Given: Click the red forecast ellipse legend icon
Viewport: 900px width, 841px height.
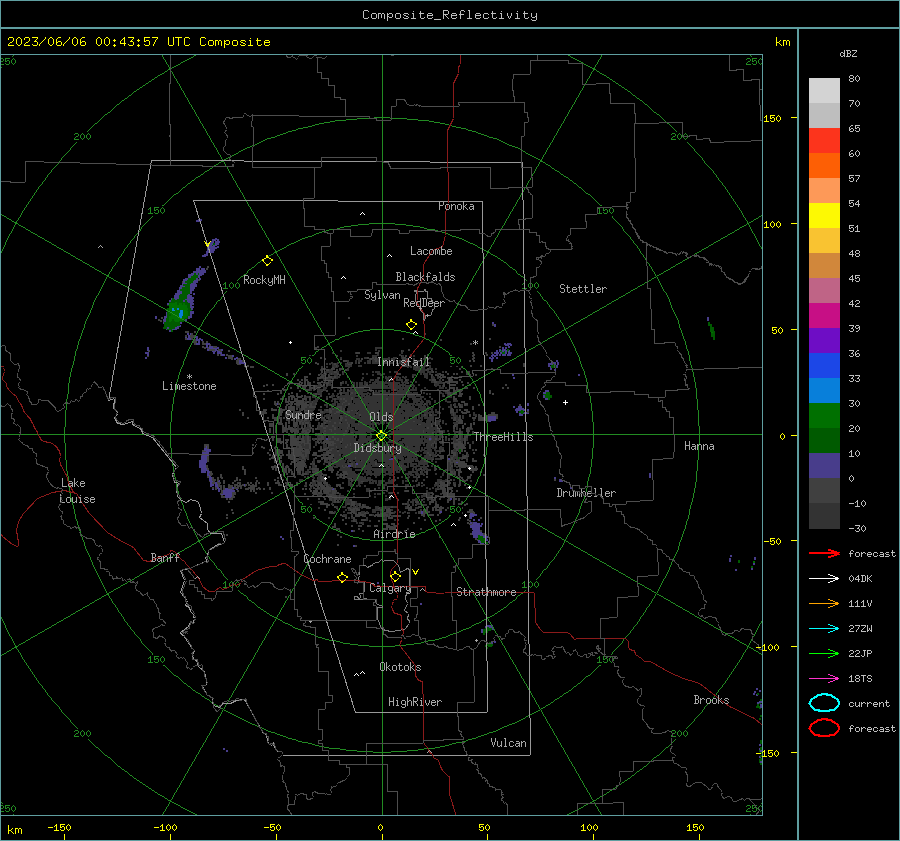Looking at the screenshot, I should (824, 728).
